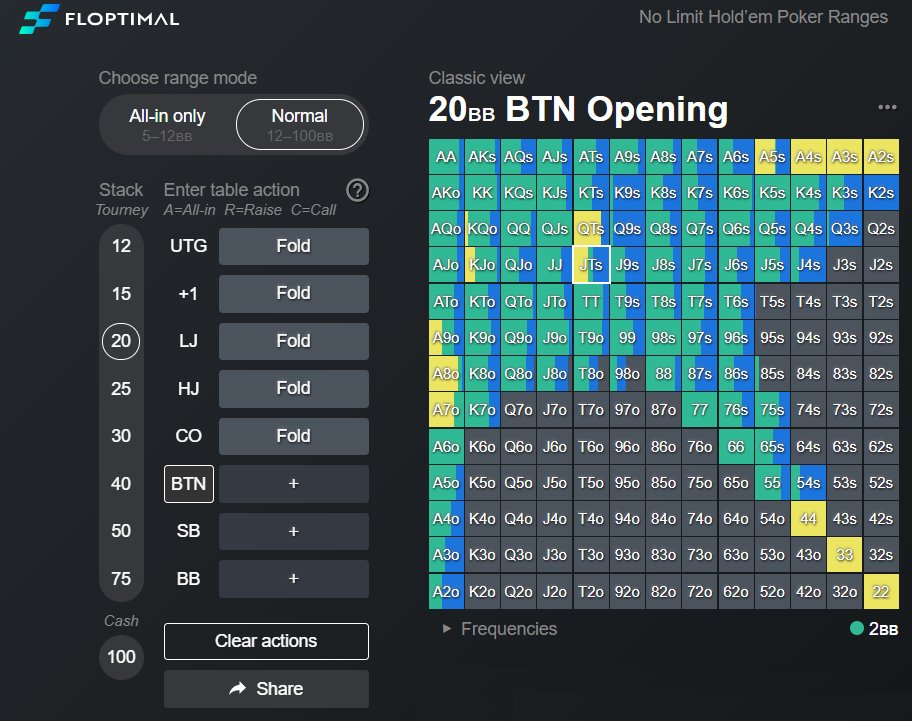
Task: Click the Classic view label
Action: coord(477,78)
